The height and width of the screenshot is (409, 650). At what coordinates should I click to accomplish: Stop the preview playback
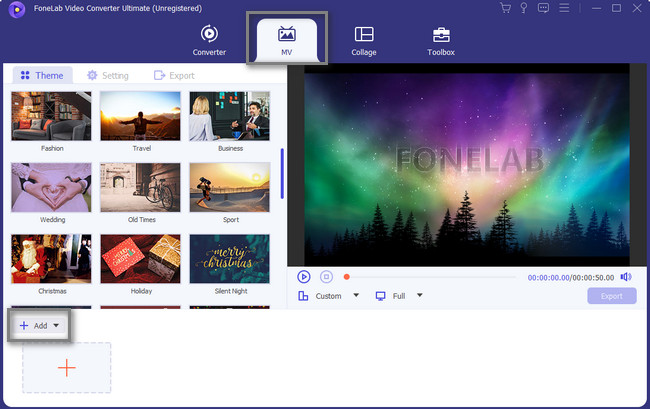coord(326,276)
